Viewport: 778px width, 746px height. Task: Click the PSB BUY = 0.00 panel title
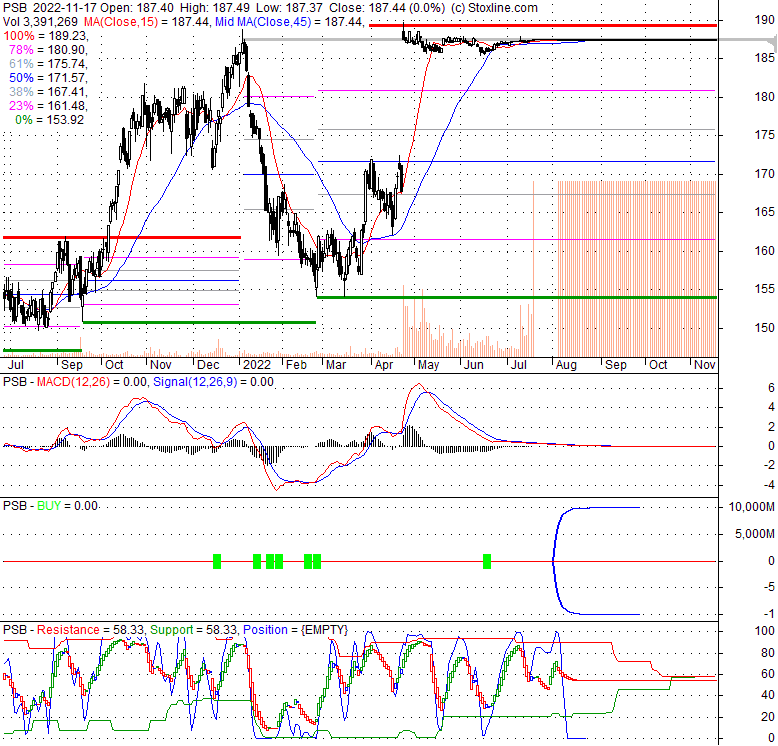coord(50,507)
